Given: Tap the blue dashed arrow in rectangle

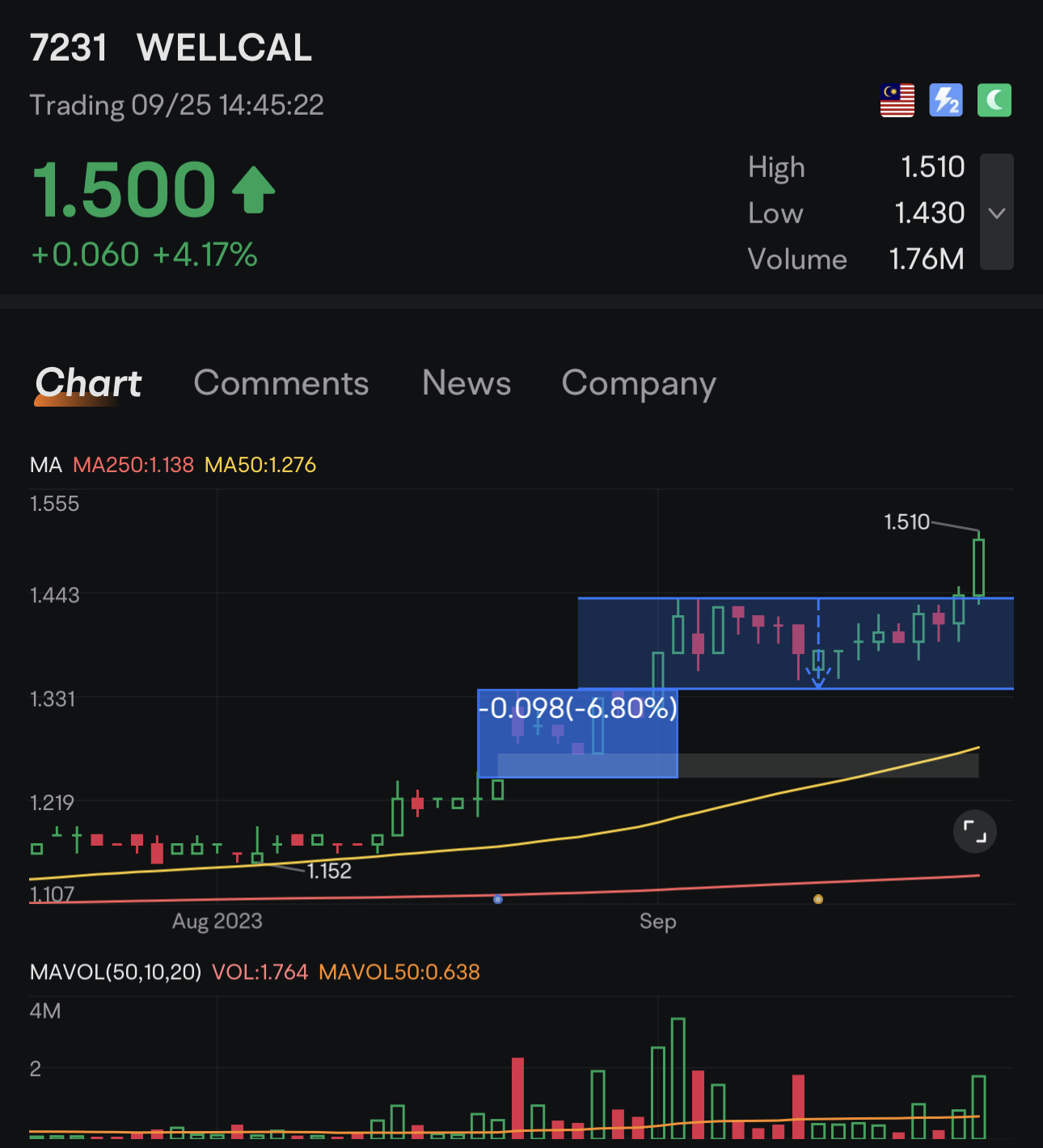Looking at the screenshot, I should click(x=818, y=644).
